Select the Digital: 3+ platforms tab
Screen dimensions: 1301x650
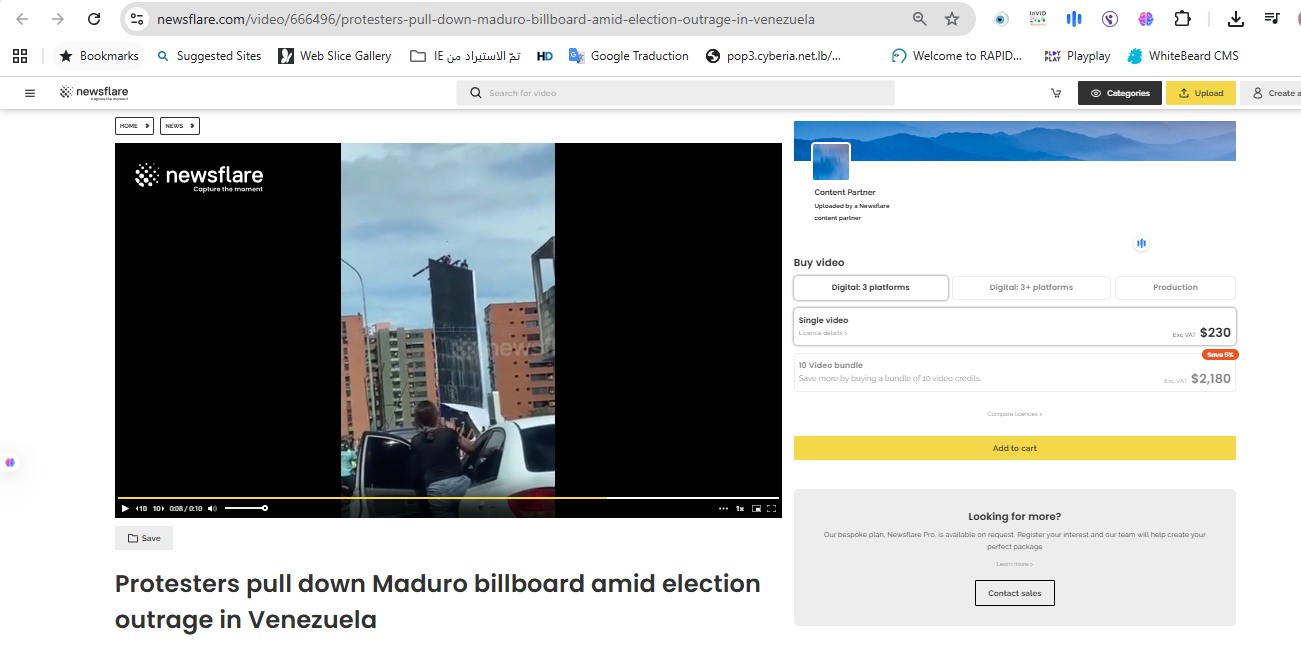click(1031, 288)
